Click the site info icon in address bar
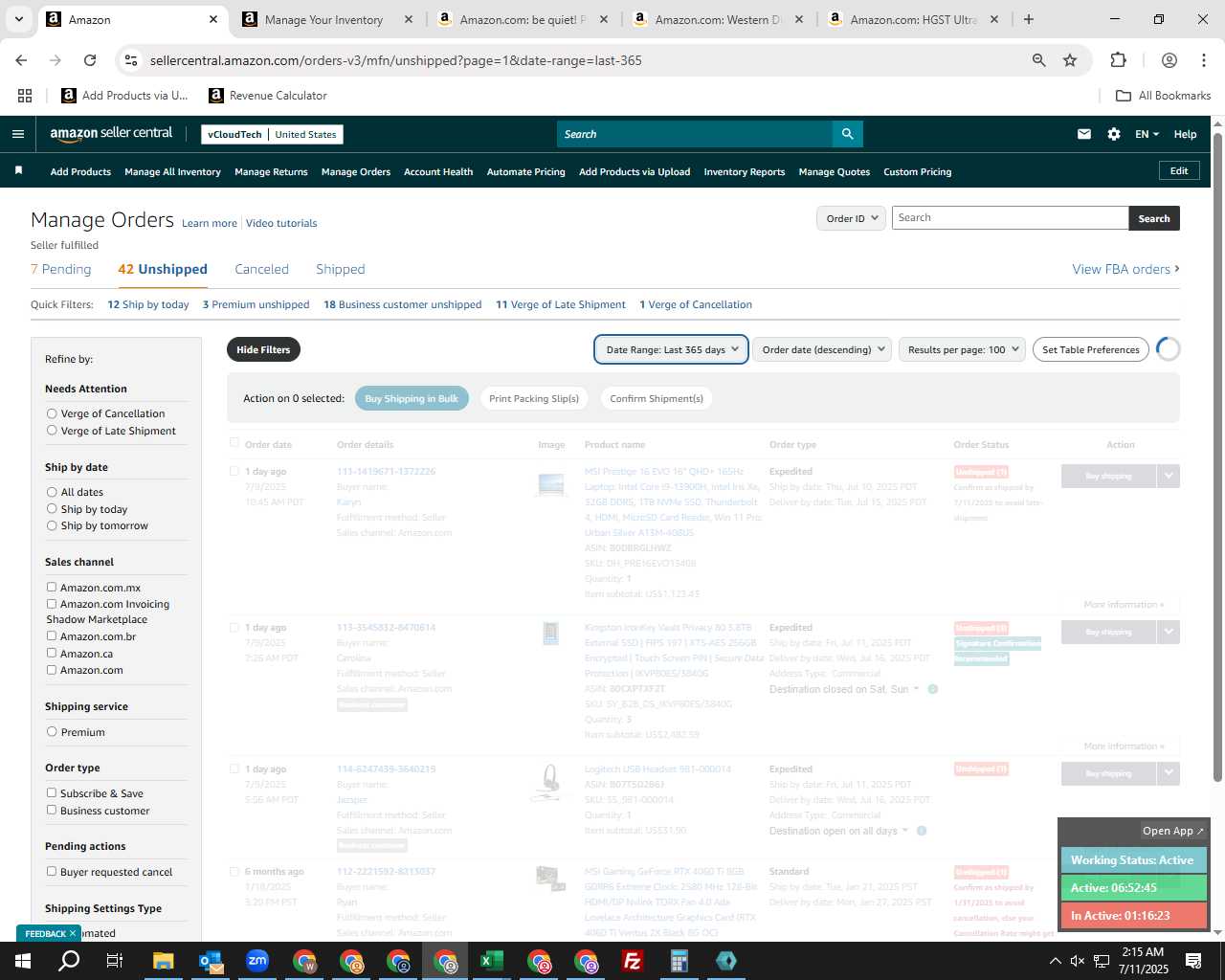Screen dimensions: 1225x980 click(131, 60)
